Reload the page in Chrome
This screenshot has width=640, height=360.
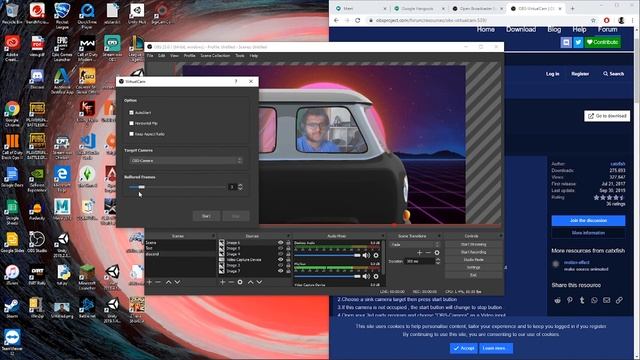click(x=358, y=20)
